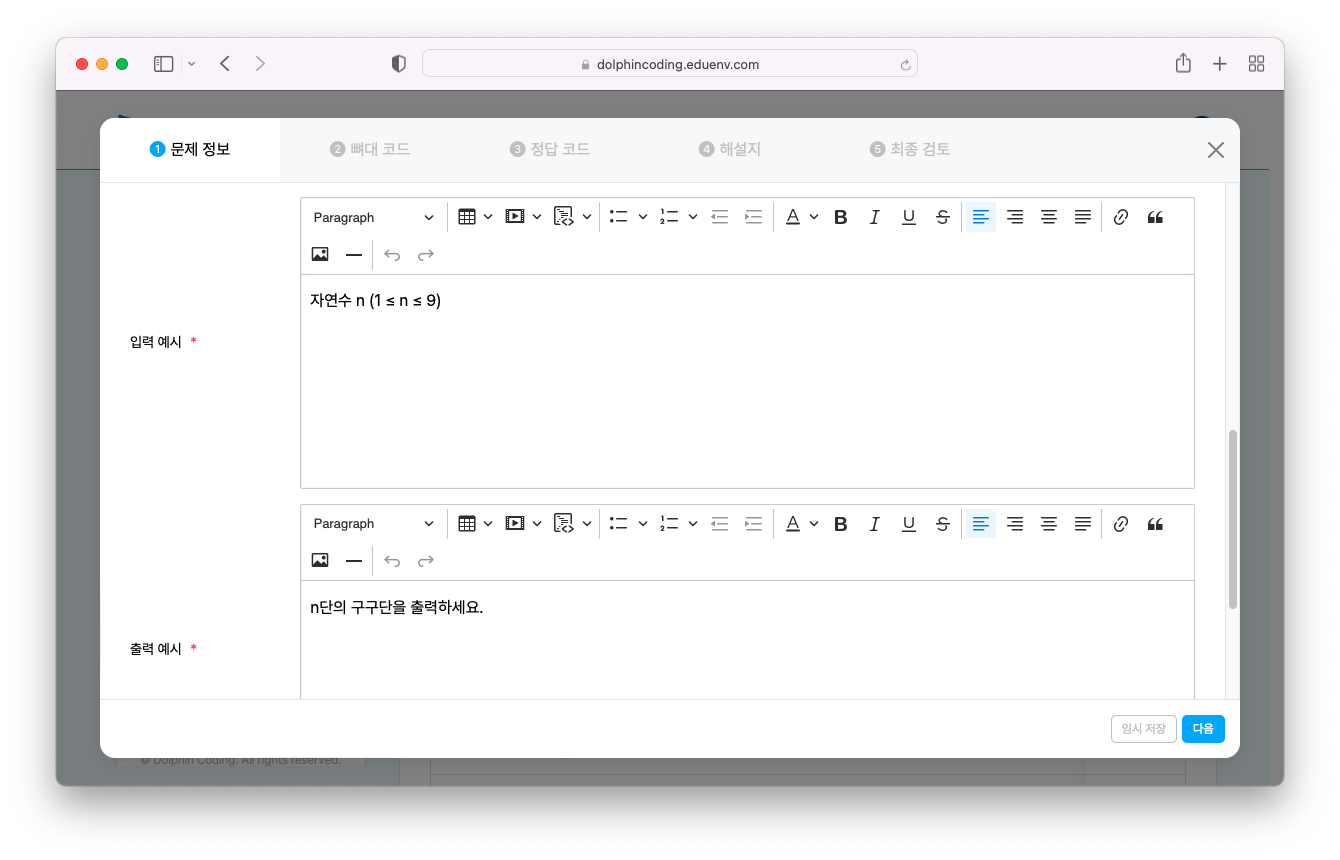Click into 입력 예시 text area
1340x860 pixels.
[x=747, y=381]
